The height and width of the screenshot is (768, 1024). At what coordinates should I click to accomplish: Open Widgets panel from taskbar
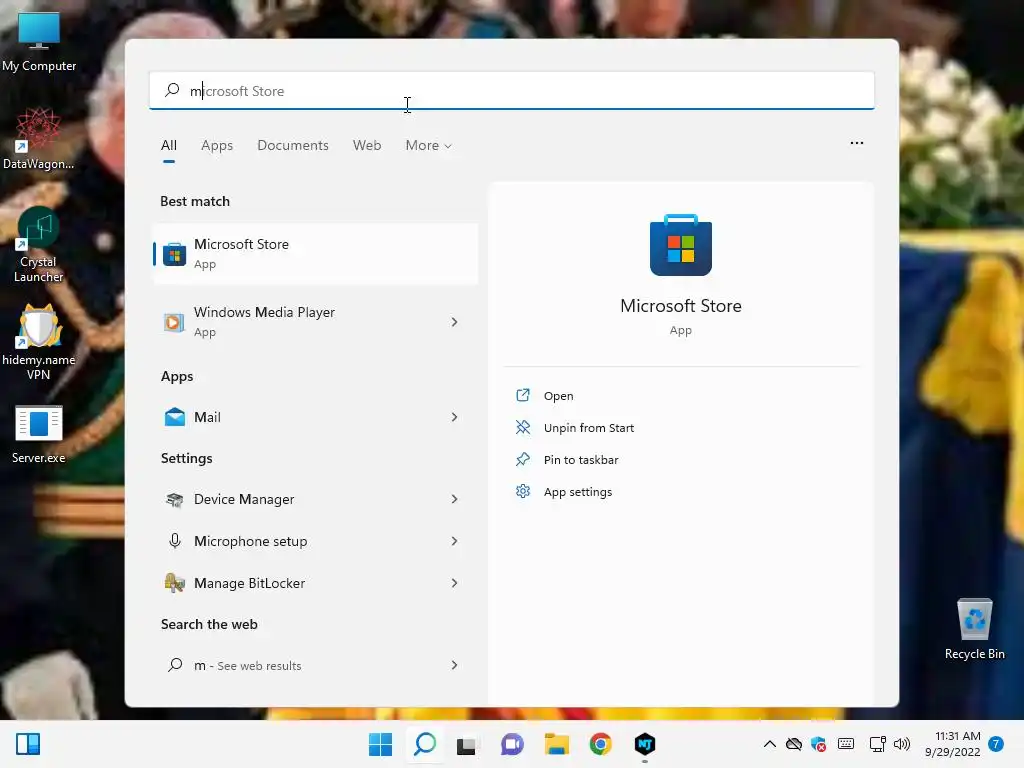(28, 744)
